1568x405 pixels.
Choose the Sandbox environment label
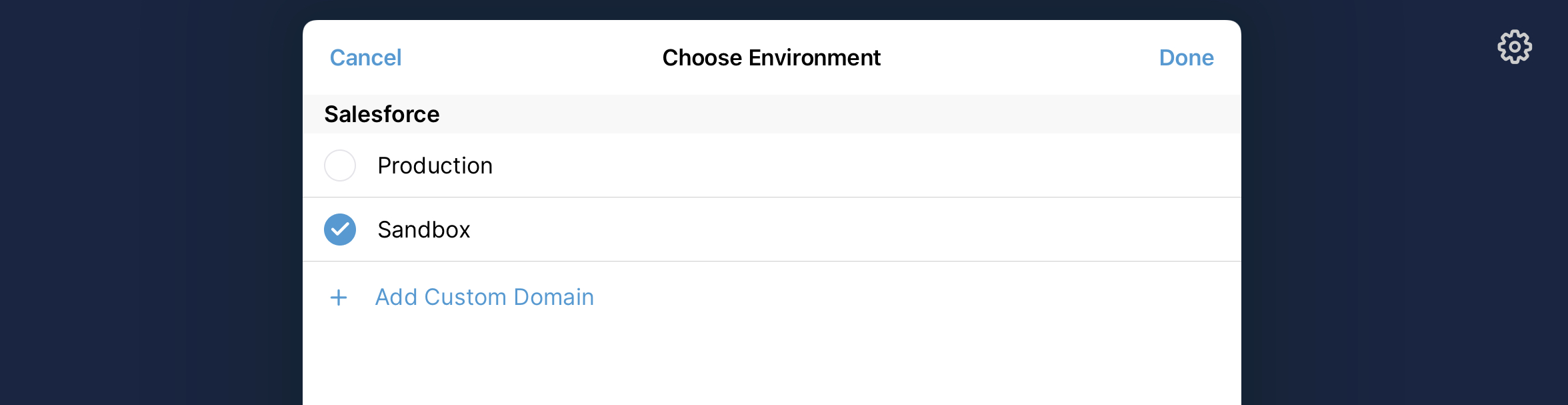click(423, 230)
